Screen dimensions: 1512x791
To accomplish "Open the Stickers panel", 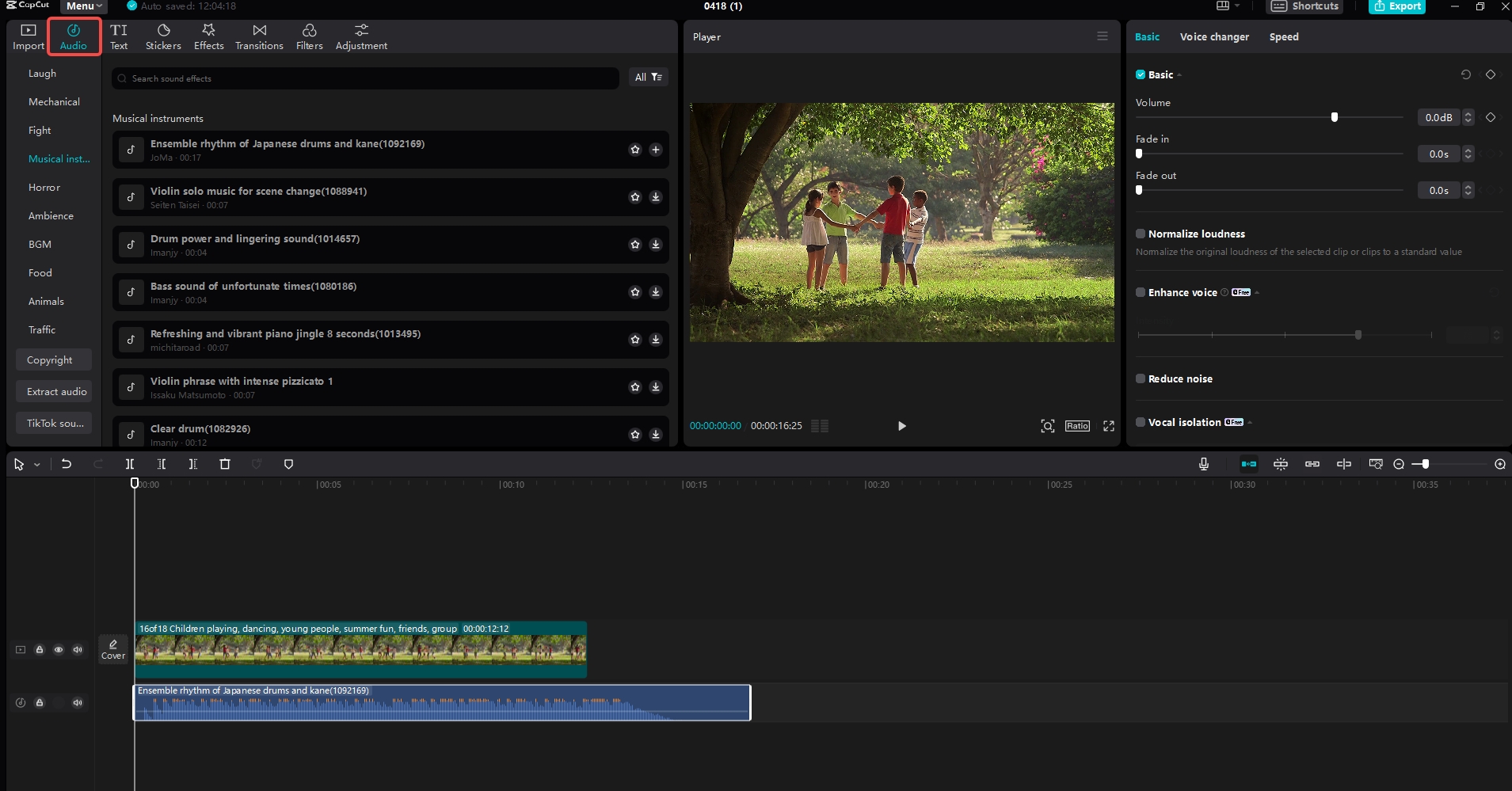I will point(162,36).
